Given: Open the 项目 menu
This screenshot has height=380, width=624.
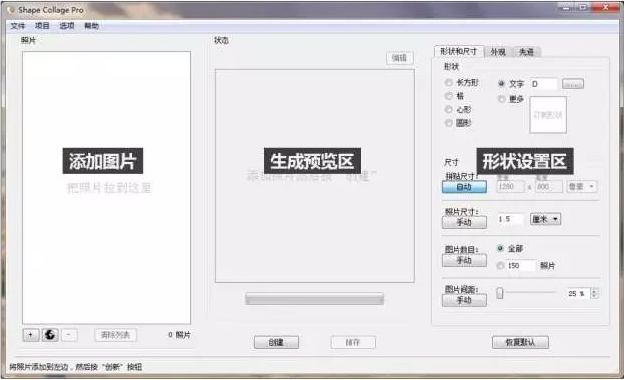Looking at the screenshot, I should coord(42,26).
